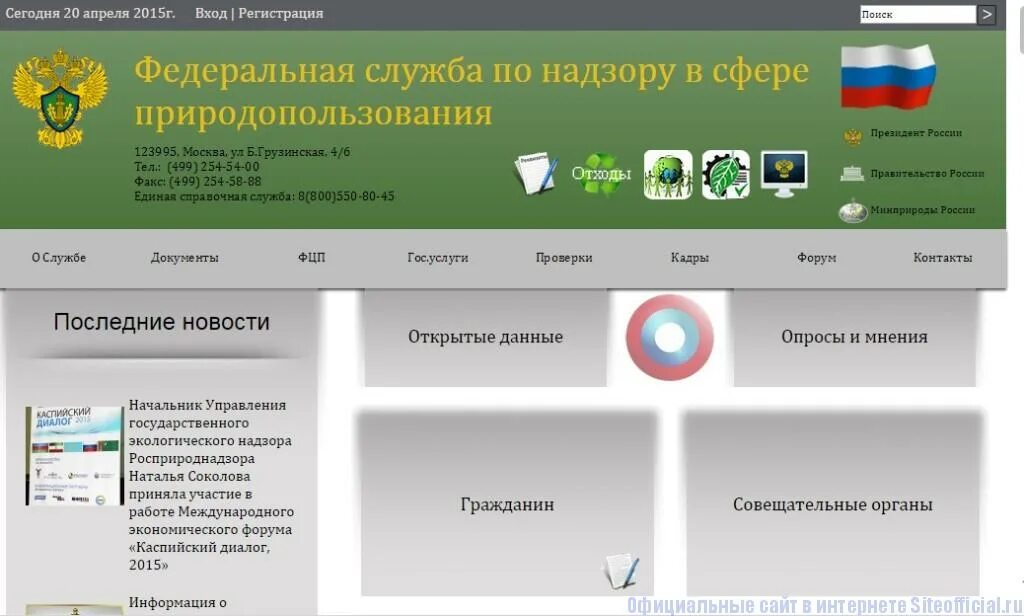Open the Опросы и мнения tile
The width and height of the screenshot is (1024, 616).
(x=854, y=337)
